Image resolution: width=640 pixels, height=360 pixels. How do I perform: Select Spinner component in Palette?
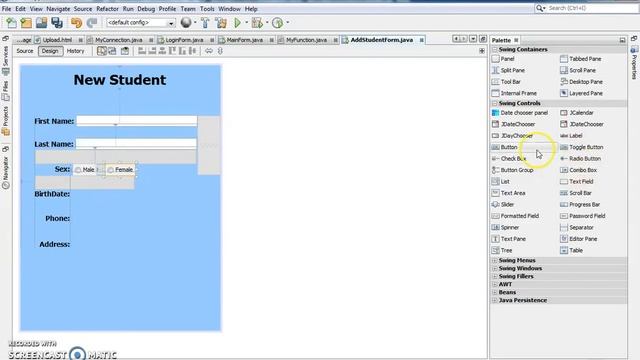pos(505,227)
